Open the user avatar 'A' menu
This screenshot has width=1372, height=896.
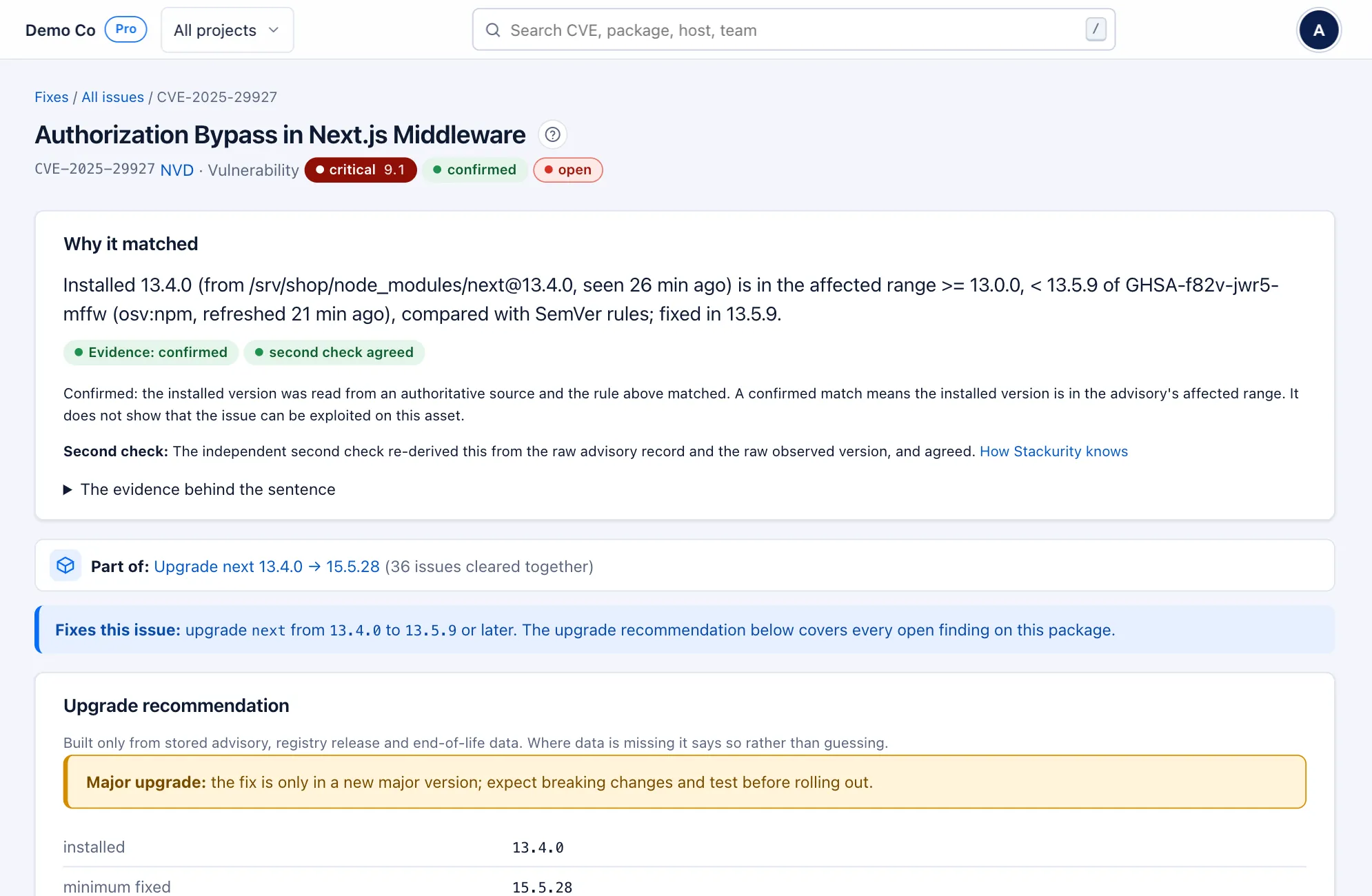tap(1318, 30)
